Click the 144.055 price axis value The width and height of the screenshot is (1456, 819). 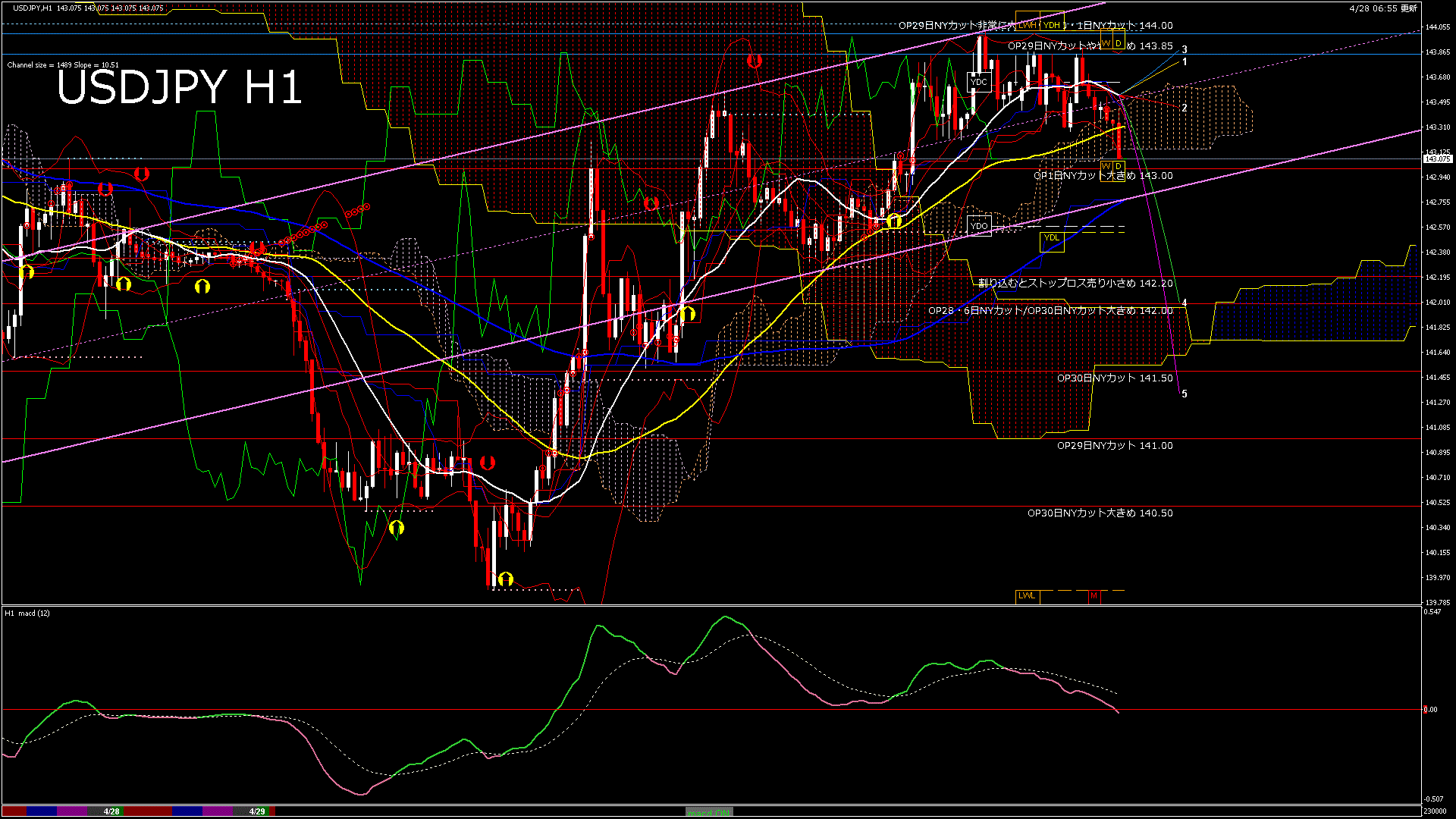click(x=1438, y=27)
